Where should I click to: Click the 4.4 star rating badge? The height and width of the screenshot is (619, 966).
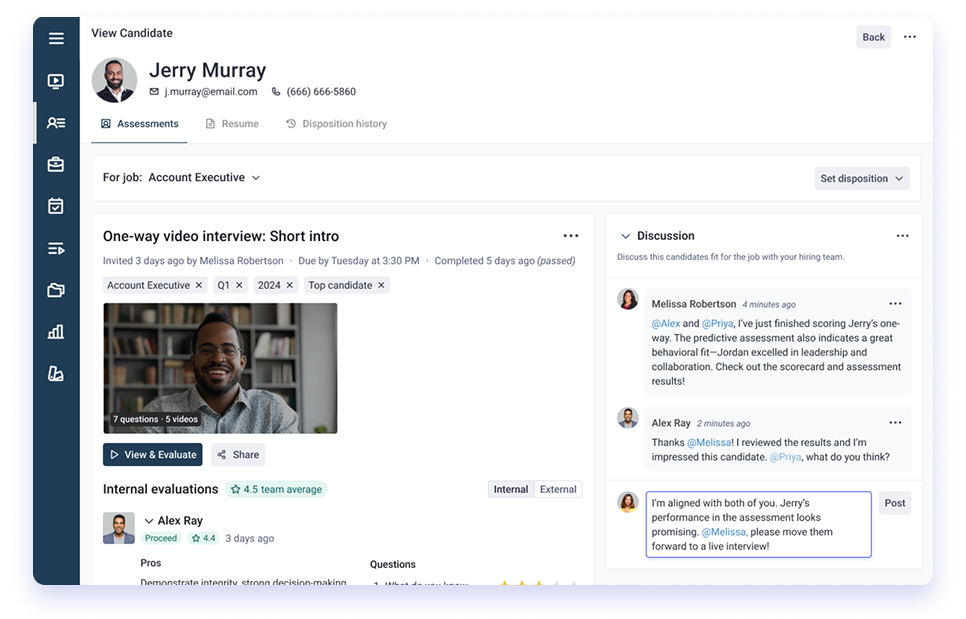pos(203,538)
